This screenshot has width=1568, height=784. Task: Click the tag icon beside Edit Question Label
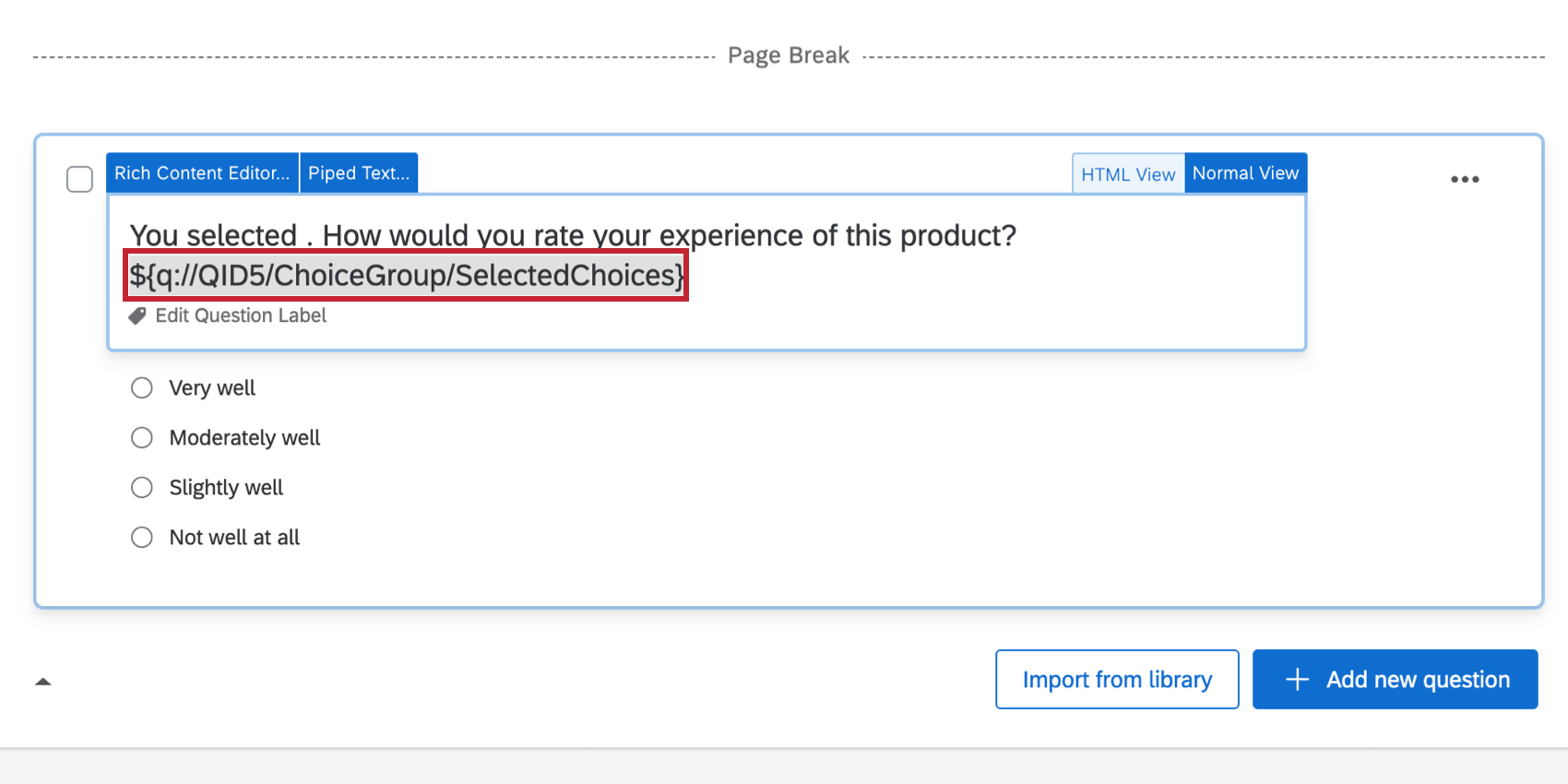click(137, 316)
